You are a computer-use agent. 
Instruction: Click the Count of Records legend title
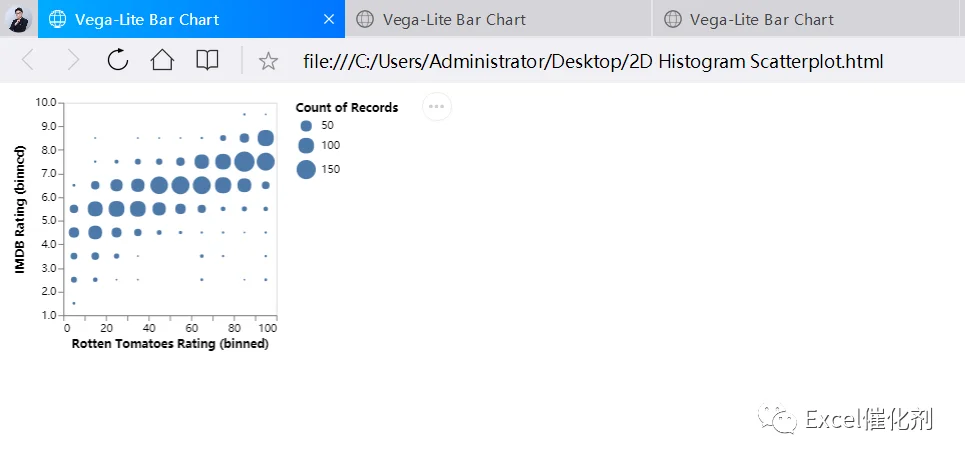pyautogui.click(x=347, y=108)
